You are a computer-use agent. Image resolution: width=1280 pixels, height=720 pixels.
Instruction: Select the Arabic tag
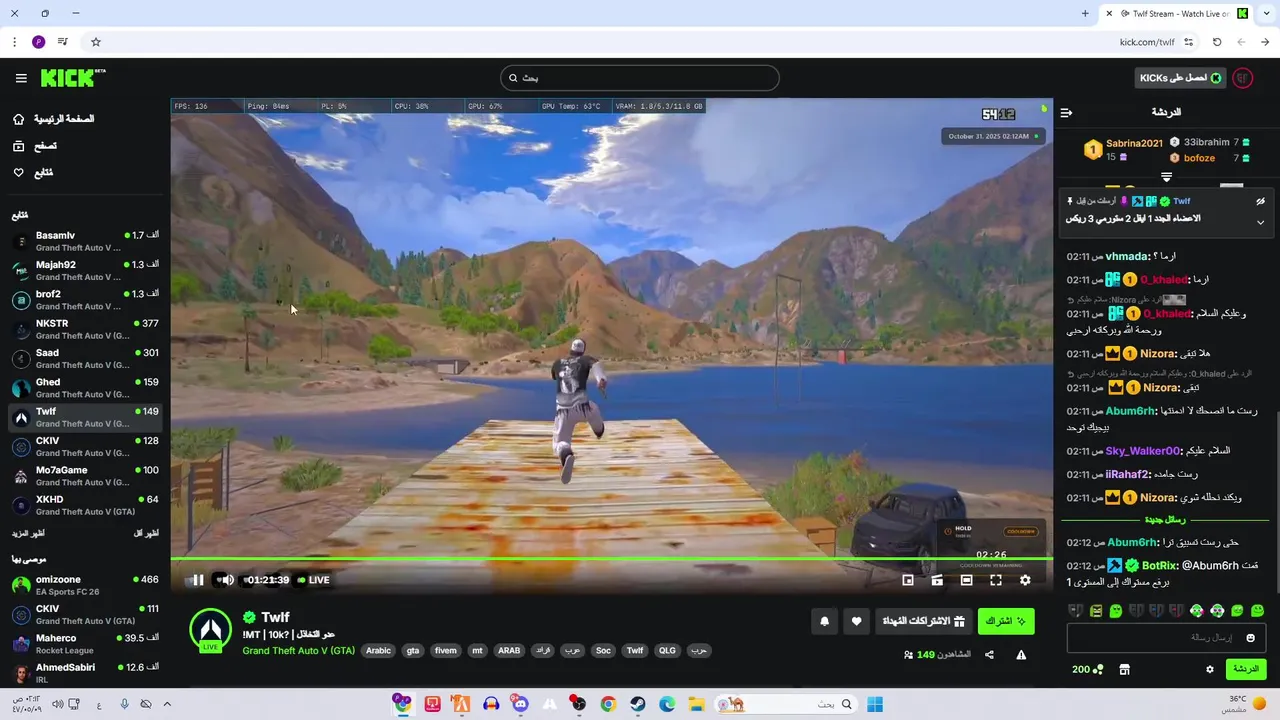[378, 650]
